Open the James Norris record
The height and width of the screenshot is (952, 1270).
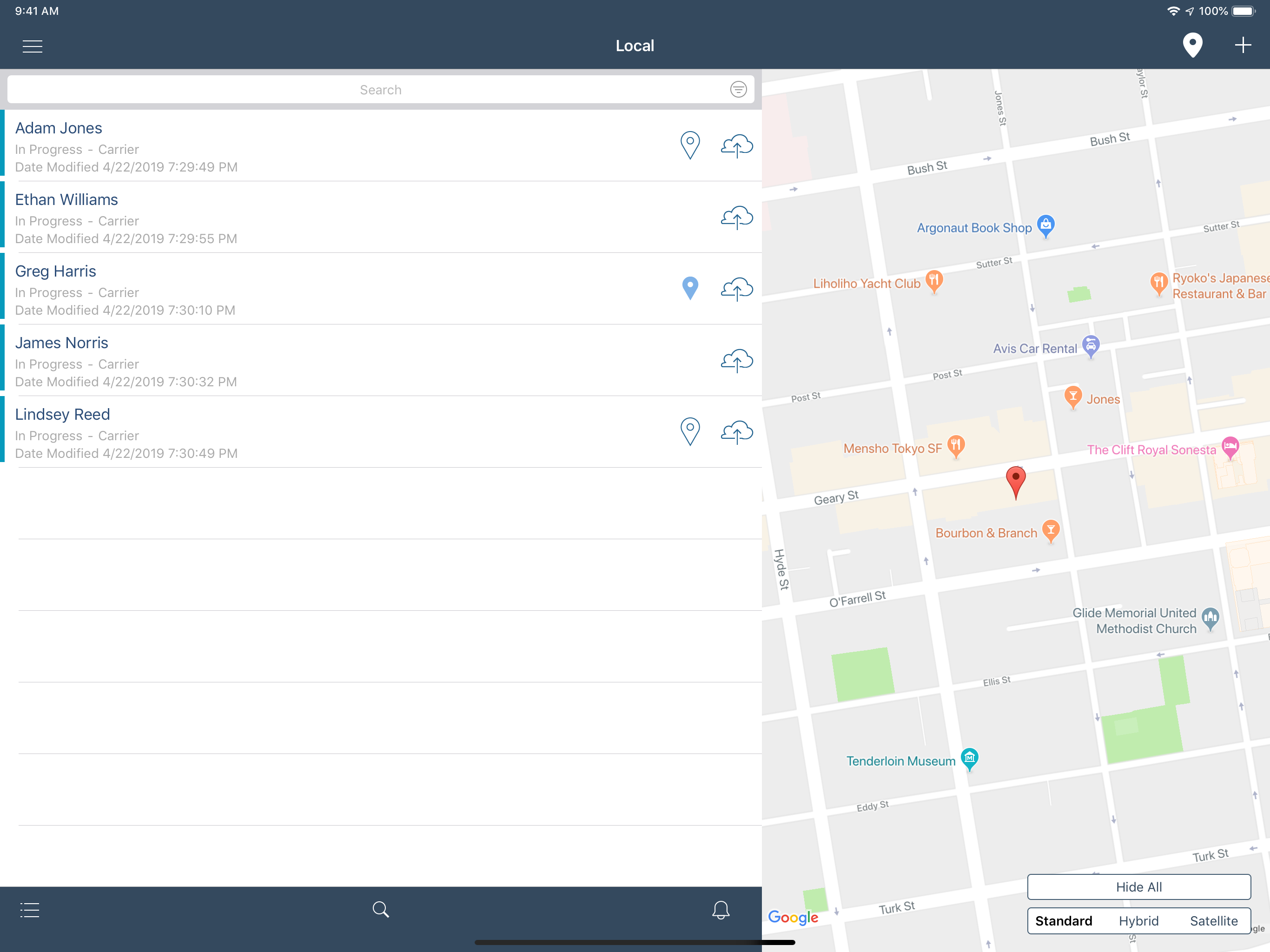[381, 361]
